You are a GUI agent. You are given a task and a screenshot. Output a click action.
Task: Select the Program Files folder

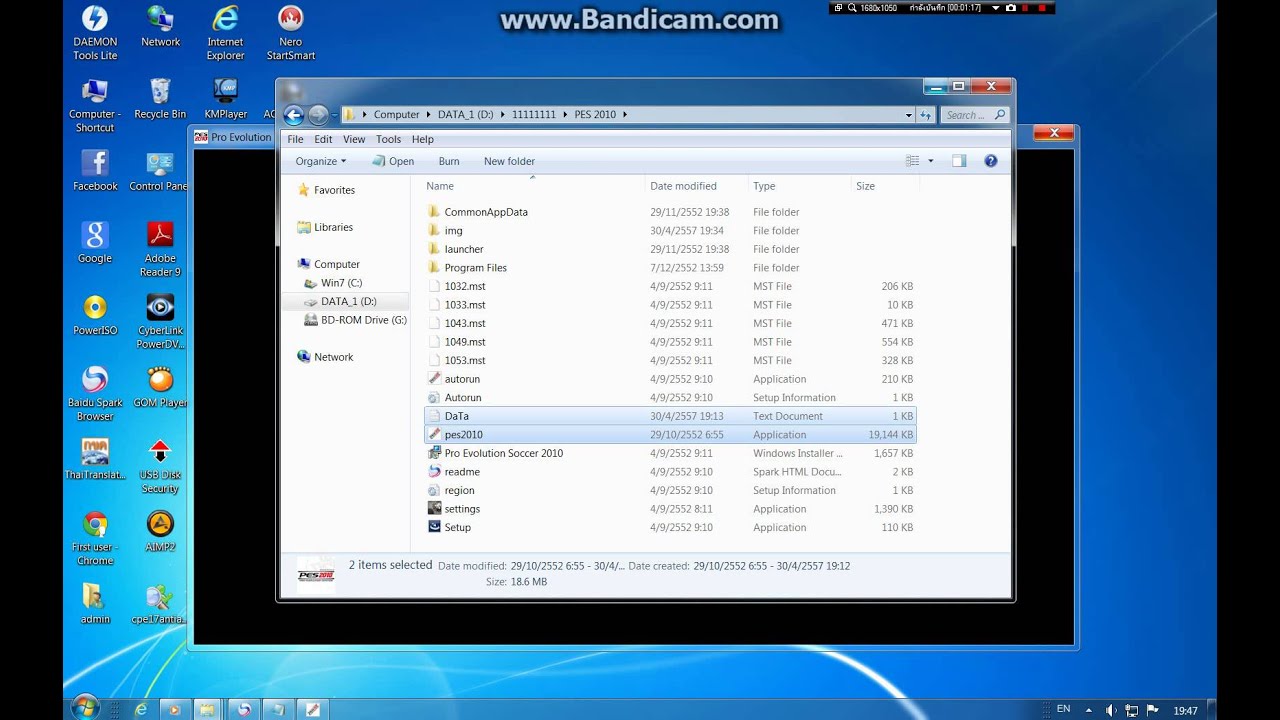(x=670, y=268)
